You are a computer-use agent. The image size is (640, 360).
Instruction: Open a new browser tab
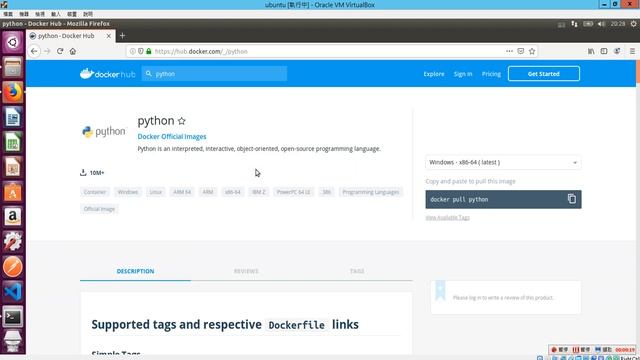122,36
